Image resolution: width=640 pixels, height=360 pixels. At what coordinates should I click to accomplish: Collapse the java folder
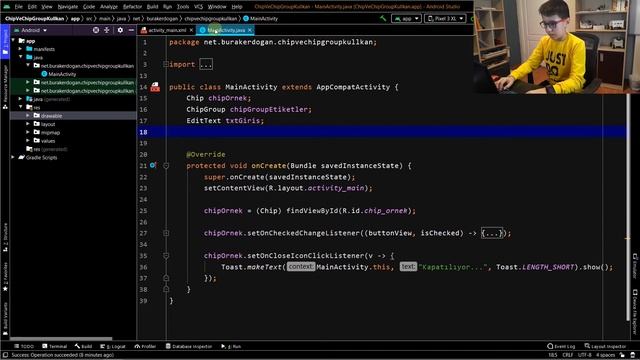coord(20,57)
